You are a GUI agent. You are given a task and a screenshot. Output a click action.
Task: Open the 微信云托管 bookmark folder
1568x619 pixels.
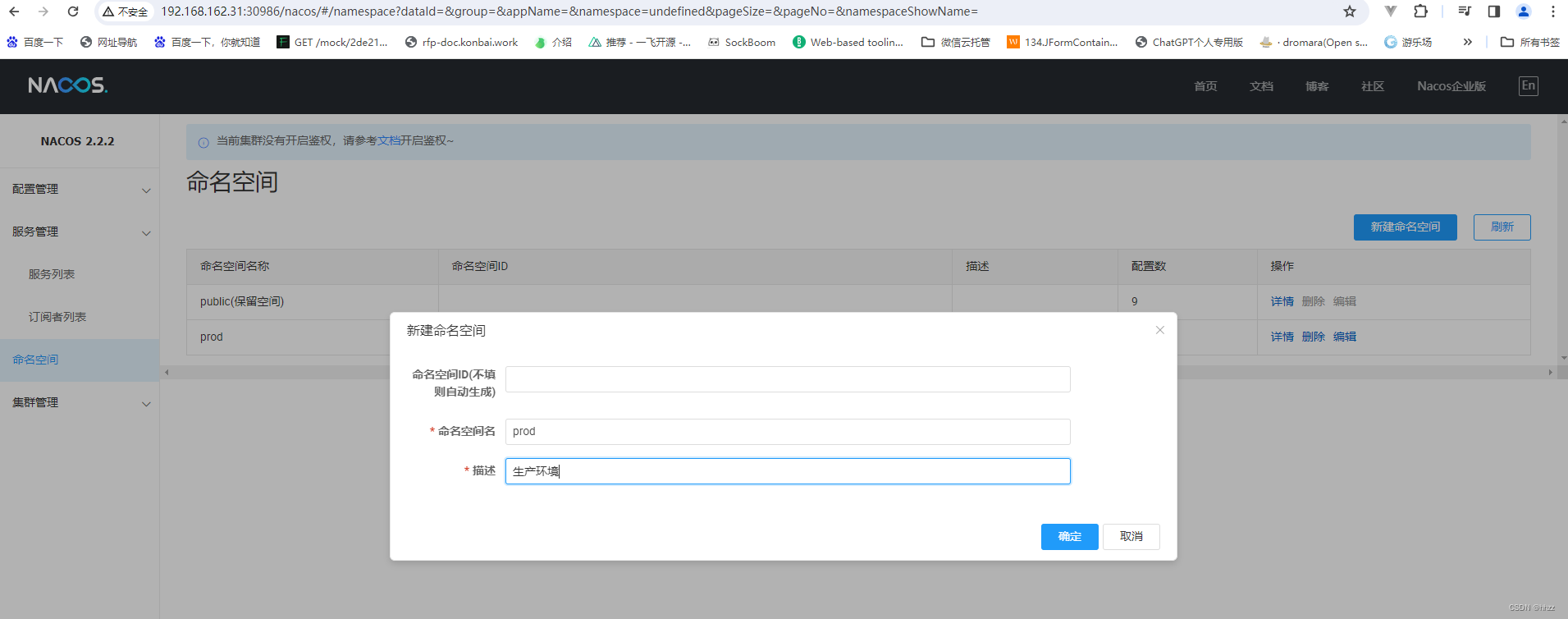tap(955, 42)
